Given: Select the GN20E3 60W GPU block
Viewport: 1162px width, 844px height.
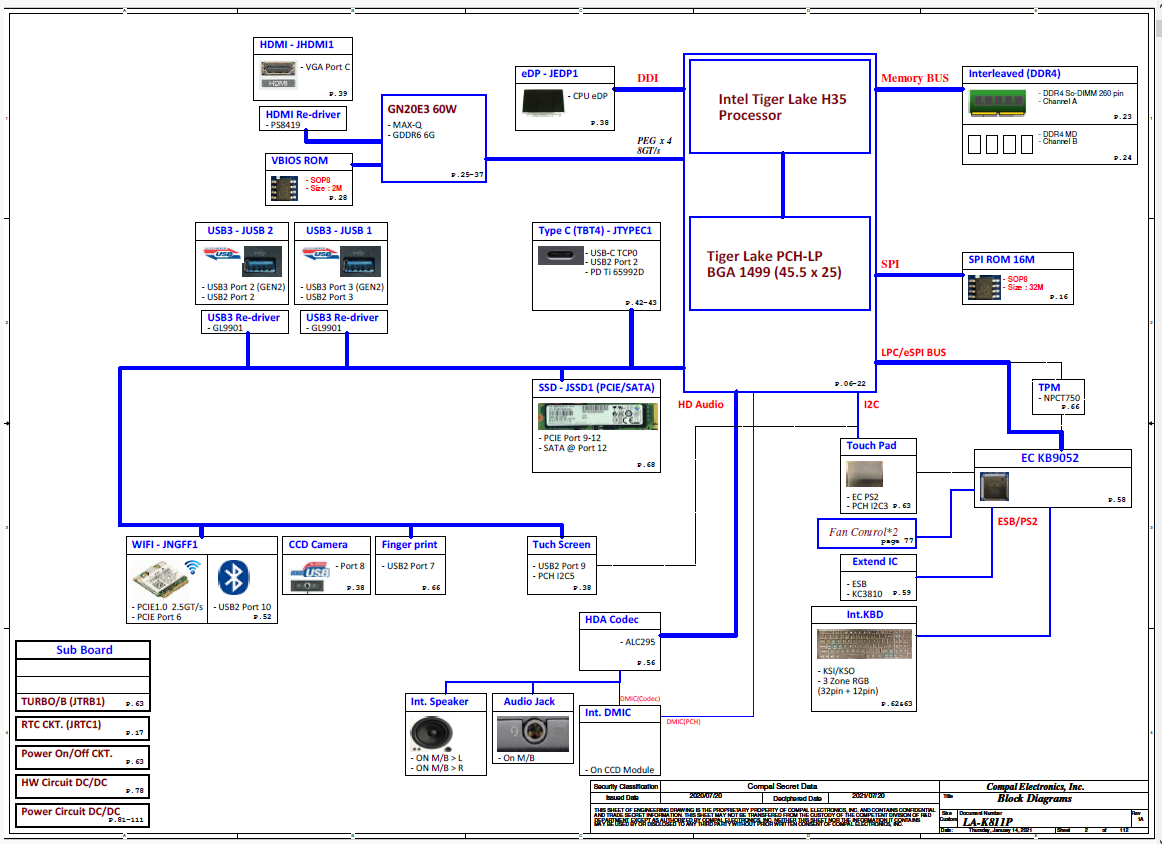Looking at the screenshot, I should click(434, 139).
